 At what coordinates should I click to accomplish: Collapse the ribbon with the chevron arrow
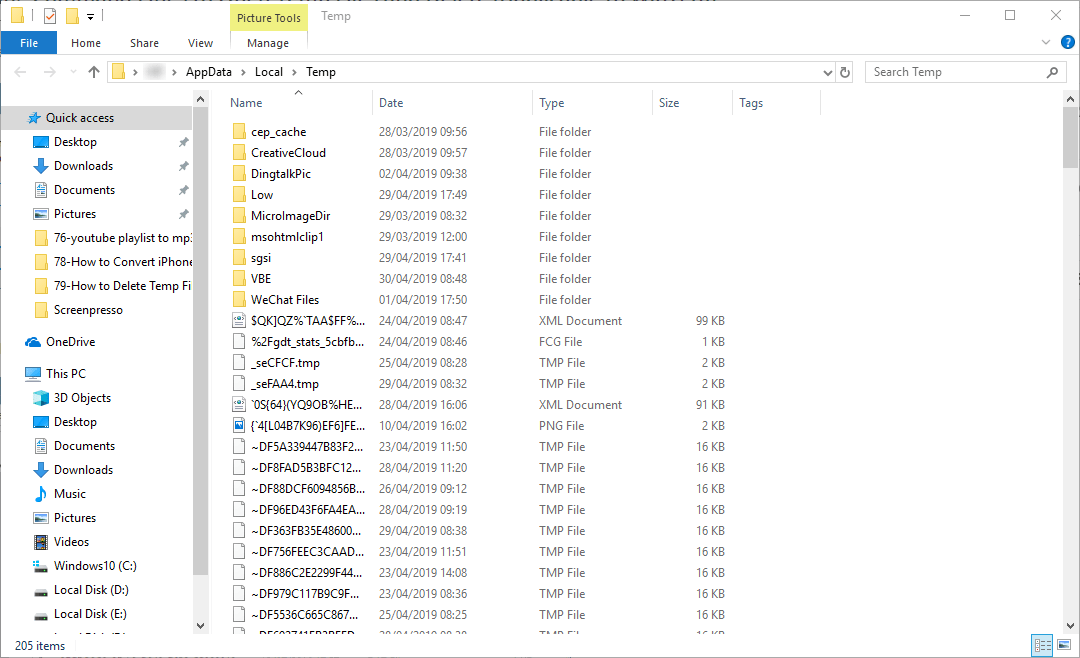[x=1046, y=42]
